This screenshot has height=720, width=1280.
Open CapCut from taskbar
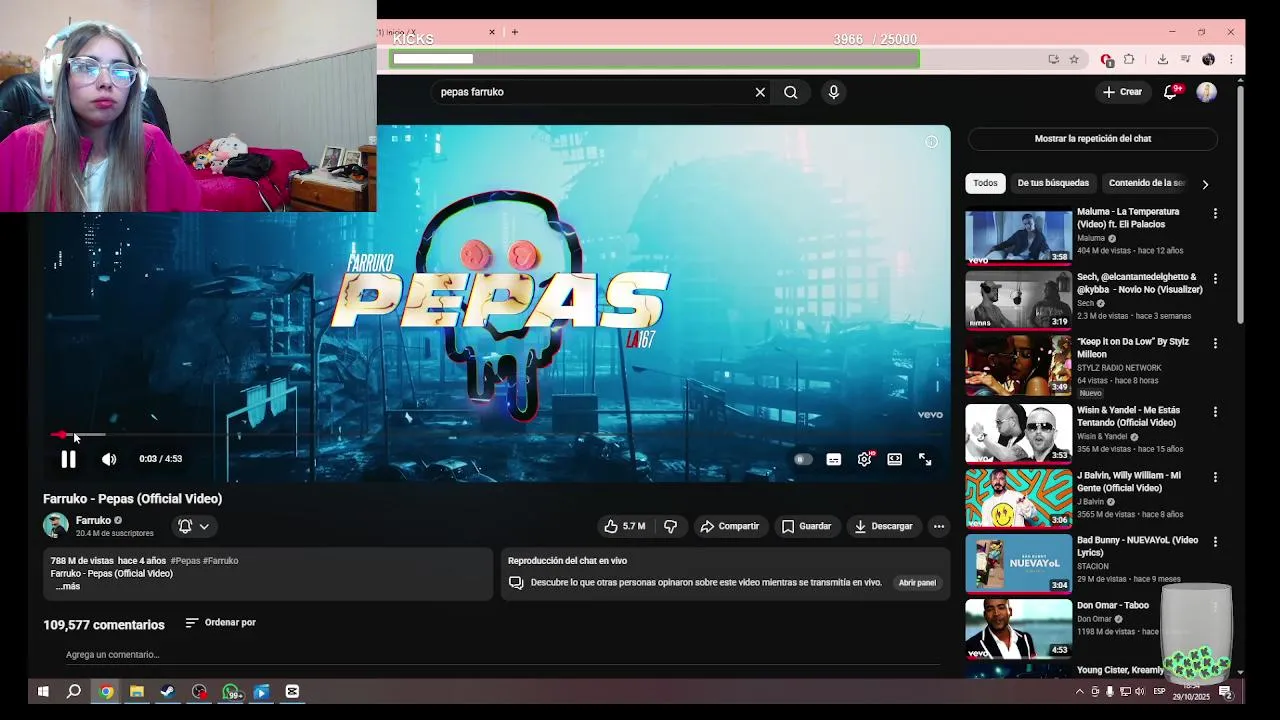click(292, 691)
